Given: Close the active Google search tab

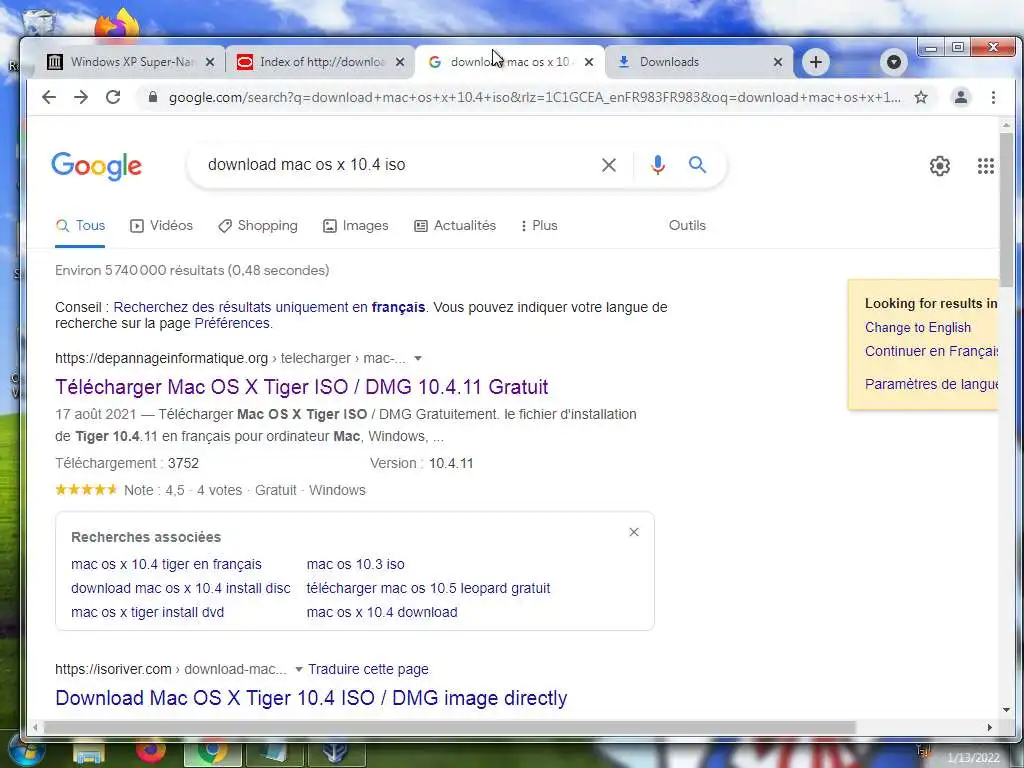Looking at the screenshot, I should click(589, 62).
